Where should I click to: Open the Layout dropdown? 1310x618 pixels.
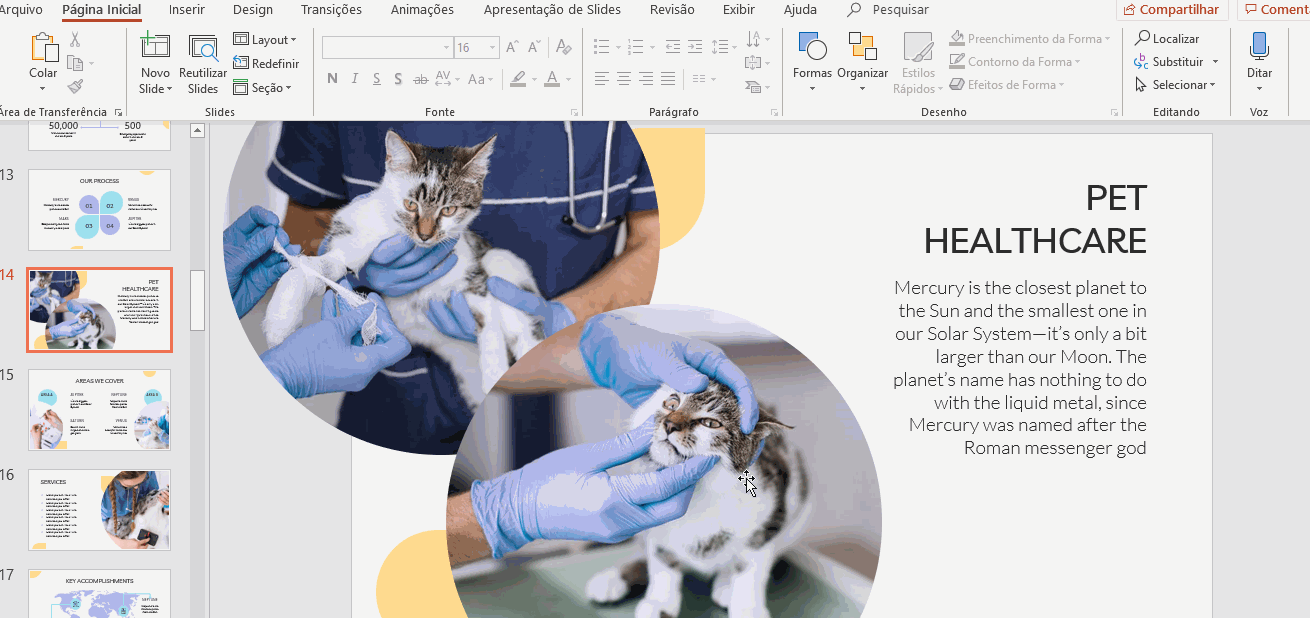(265, 40)
